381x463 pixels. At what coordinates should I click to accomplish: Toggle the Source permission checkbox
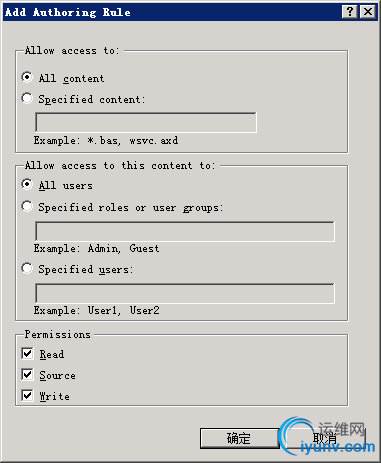pos(27,375)
